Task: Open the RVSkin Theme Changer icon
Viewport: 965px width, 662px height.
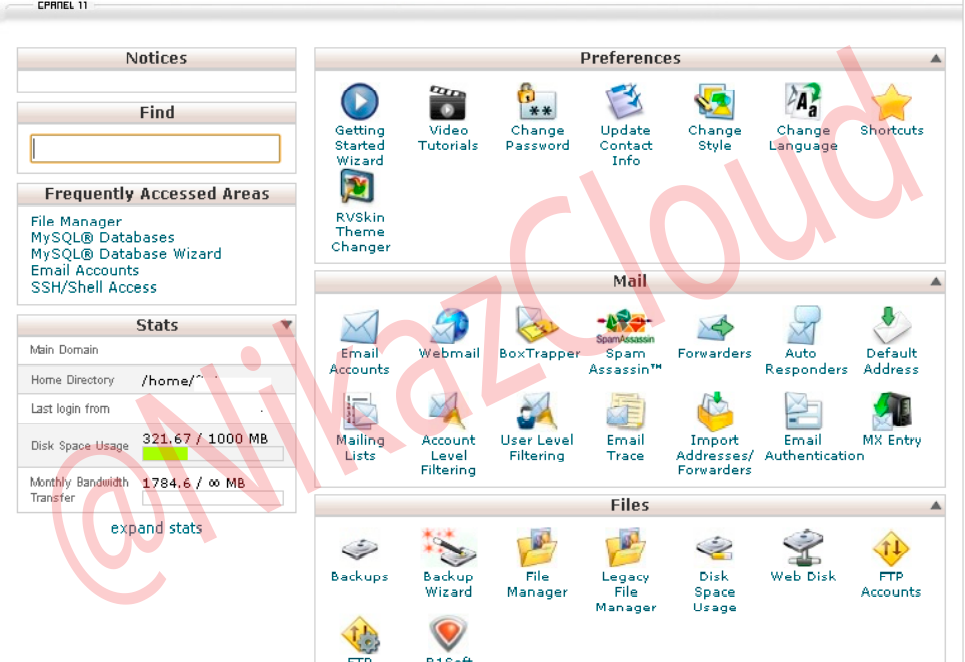Action: coord(358,187)
